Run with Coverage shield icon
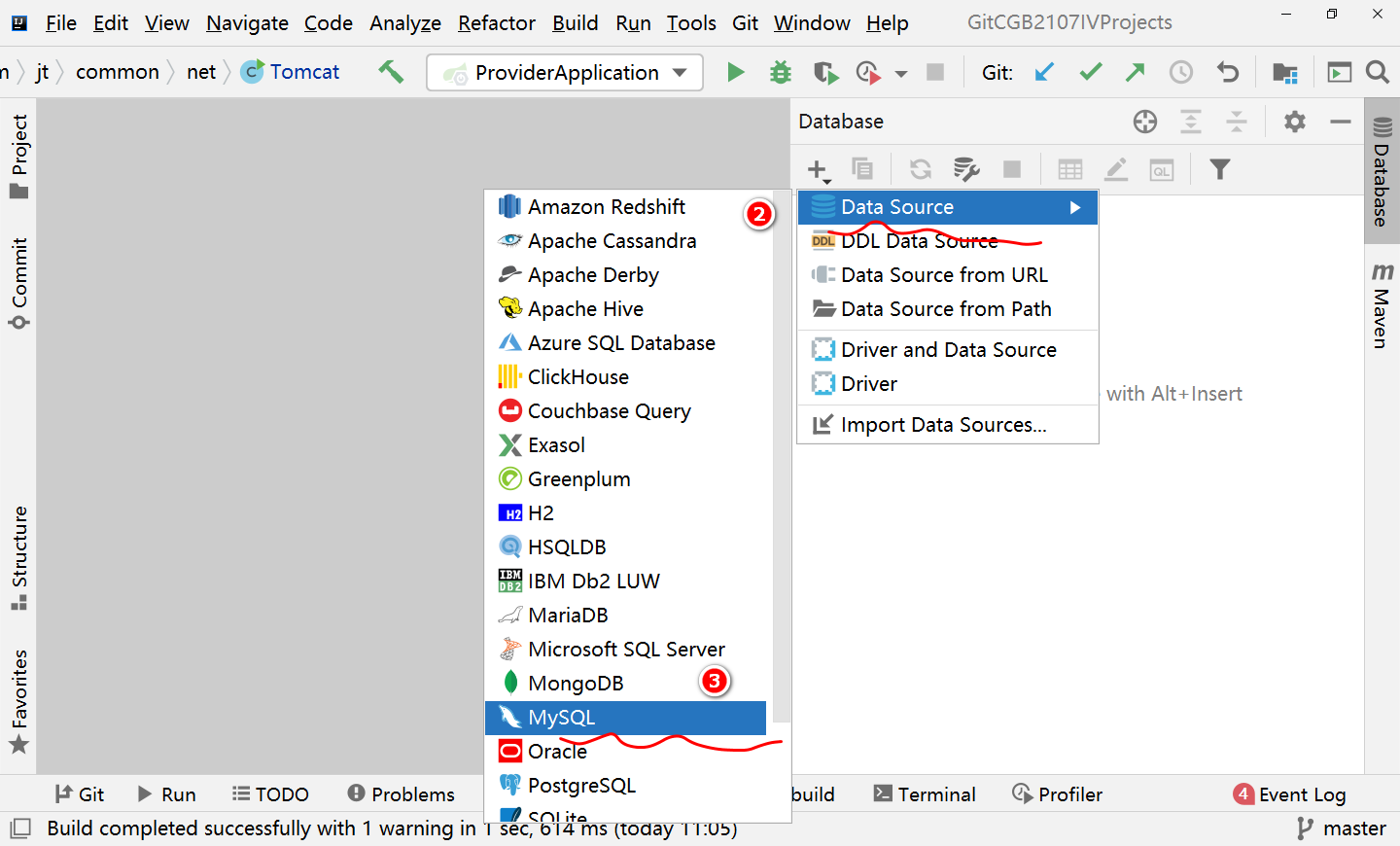The width and height of the screenshot is (1400, 846). tap(824, 72)
